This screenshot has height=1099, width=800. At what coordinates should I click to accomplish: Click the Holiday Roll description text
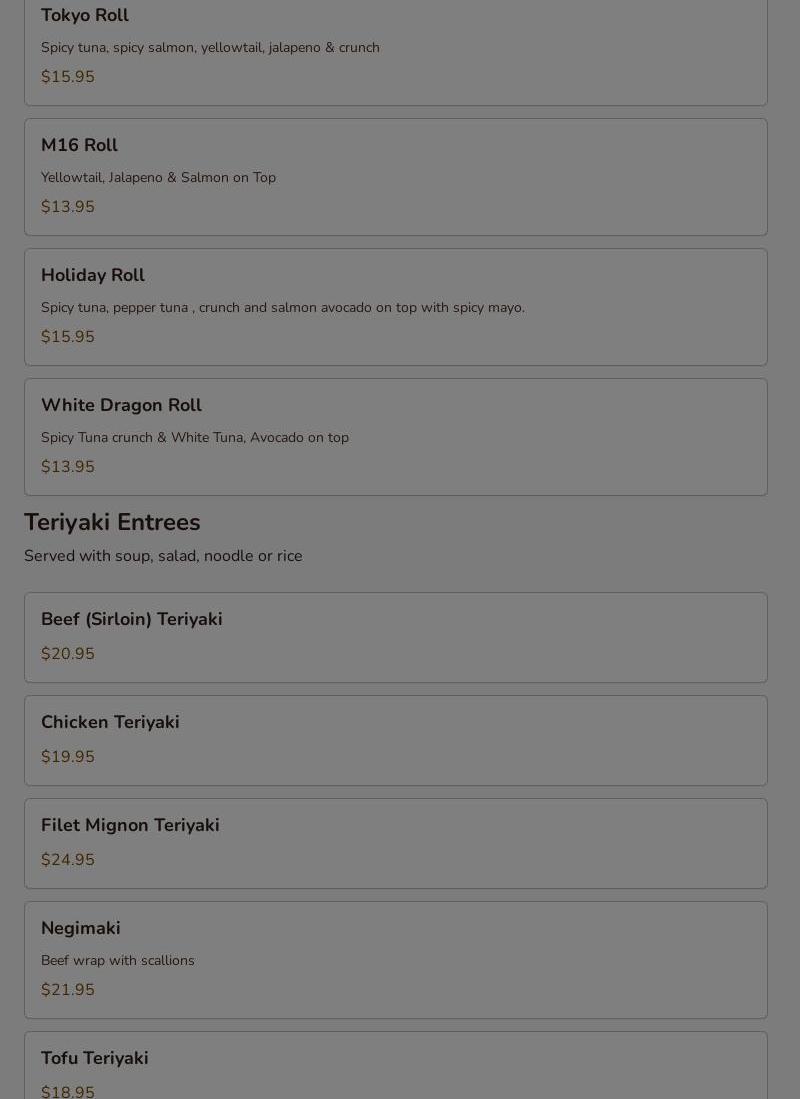[x=282, y=308]
